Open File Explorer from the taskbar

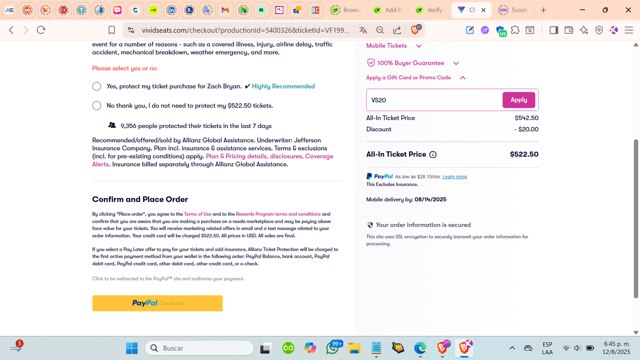point(354,348)
